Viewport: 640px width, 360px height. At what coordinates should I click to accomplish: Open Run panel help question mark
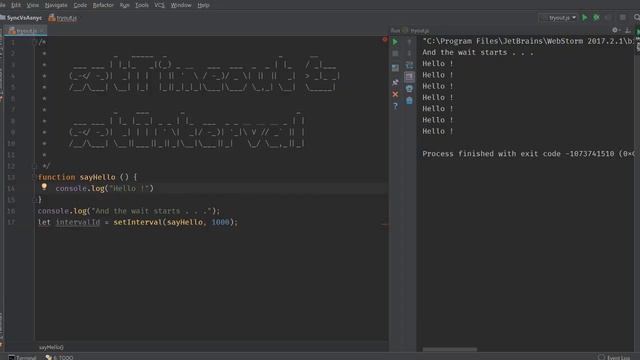[x=395, y=106]
